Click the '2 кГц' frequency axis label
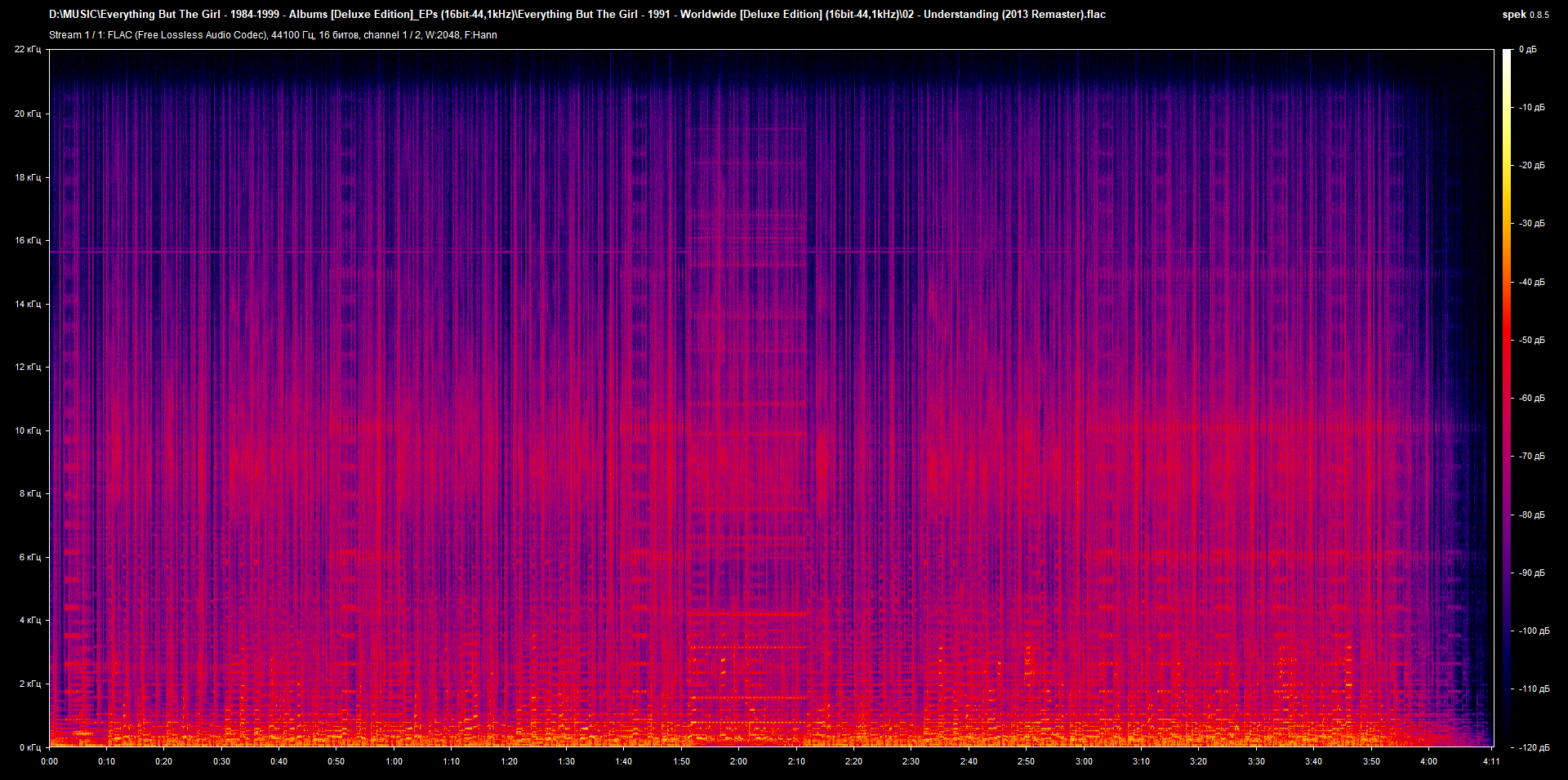 click(x=30, y=684)
